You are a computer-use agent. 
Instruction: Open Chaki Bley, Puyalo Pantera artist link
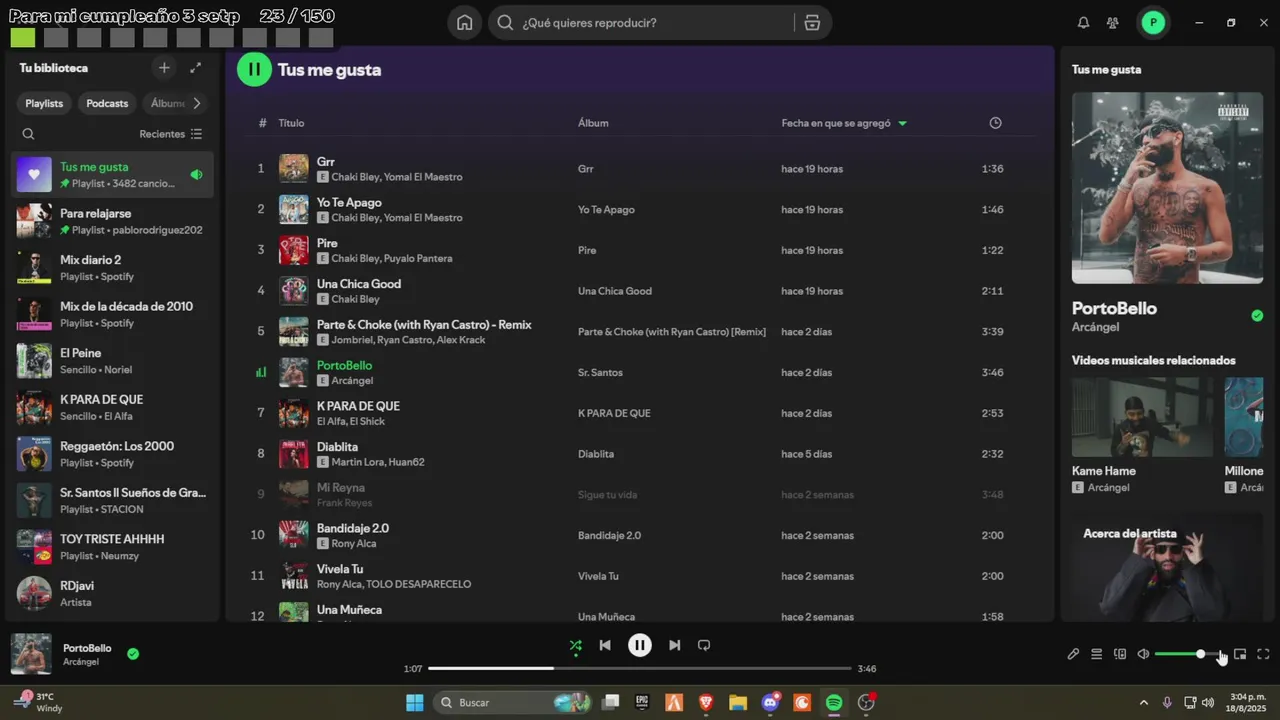click(x=392, y=258)
